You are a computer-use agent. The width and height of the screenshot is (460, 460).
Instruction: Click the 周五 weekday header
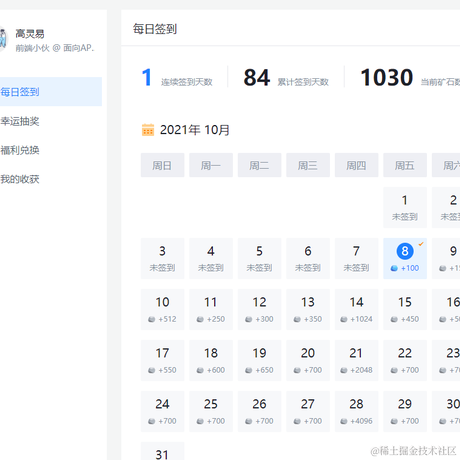[x=405, y=165]
